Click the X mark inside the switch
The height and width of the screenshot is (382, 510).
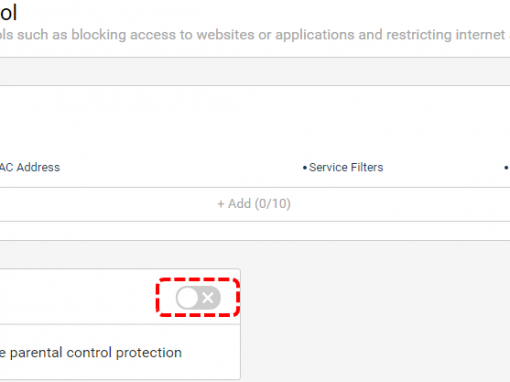tap(208, 298)
